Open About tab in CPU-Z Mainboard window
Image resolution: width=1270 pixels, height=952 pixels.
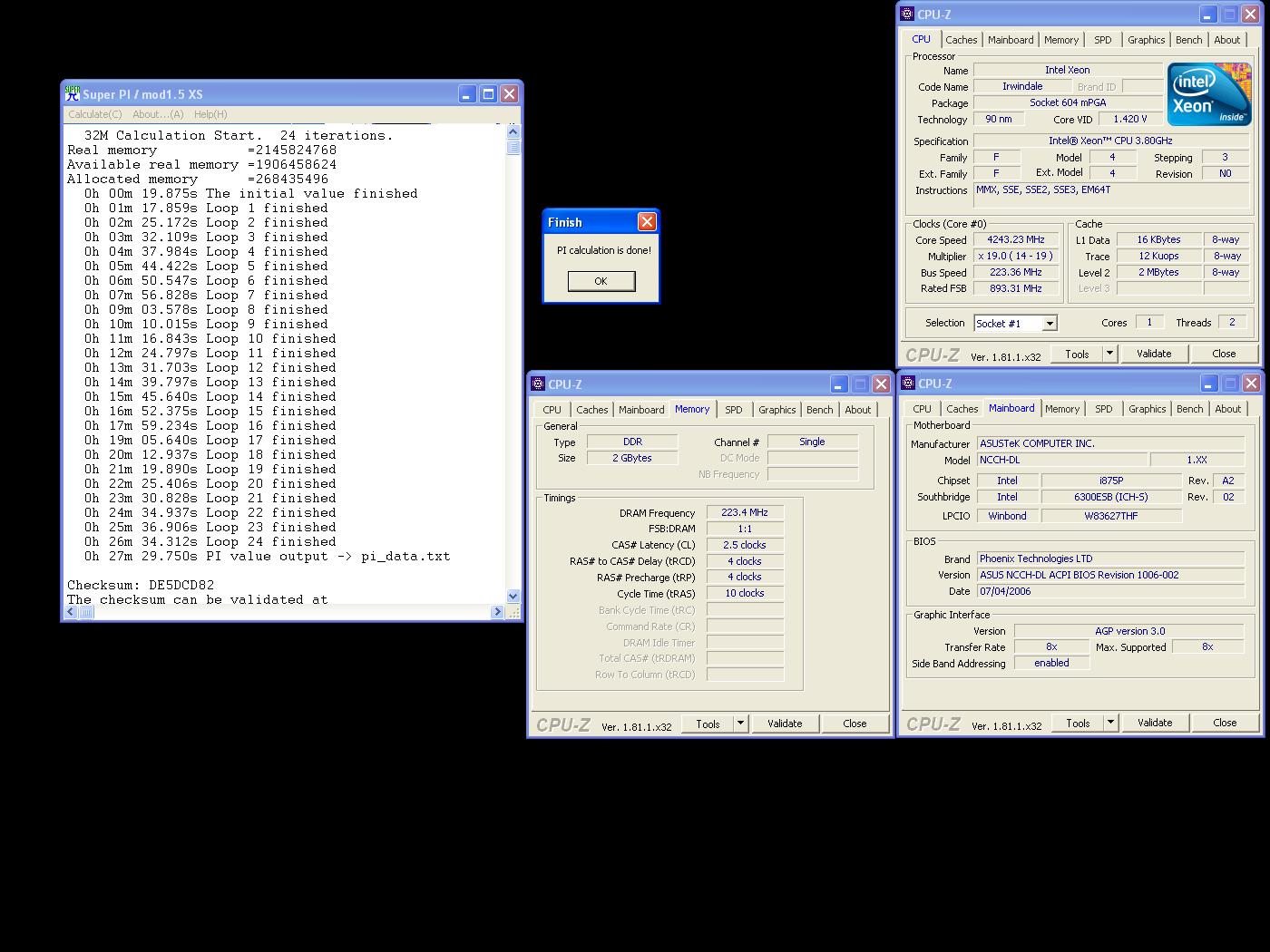point(1227,409)
